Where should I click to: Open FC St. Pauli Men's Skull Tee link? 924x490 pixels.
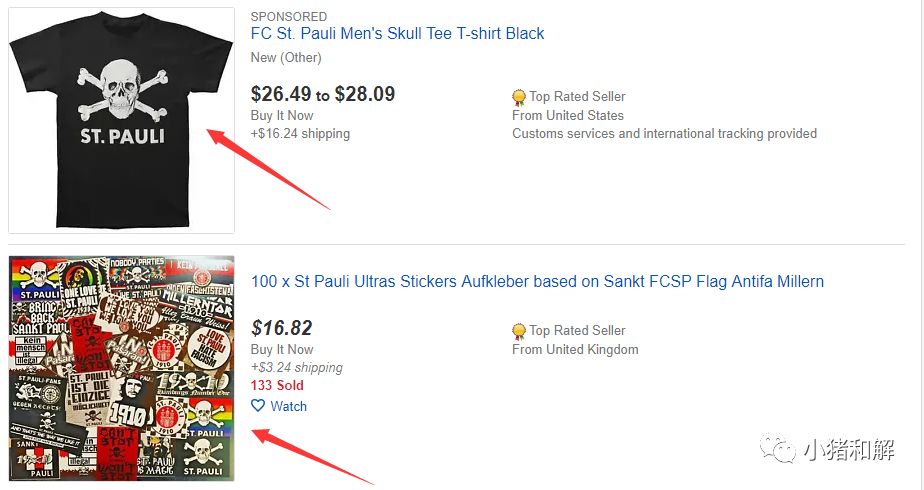click(x=397, y=33)
